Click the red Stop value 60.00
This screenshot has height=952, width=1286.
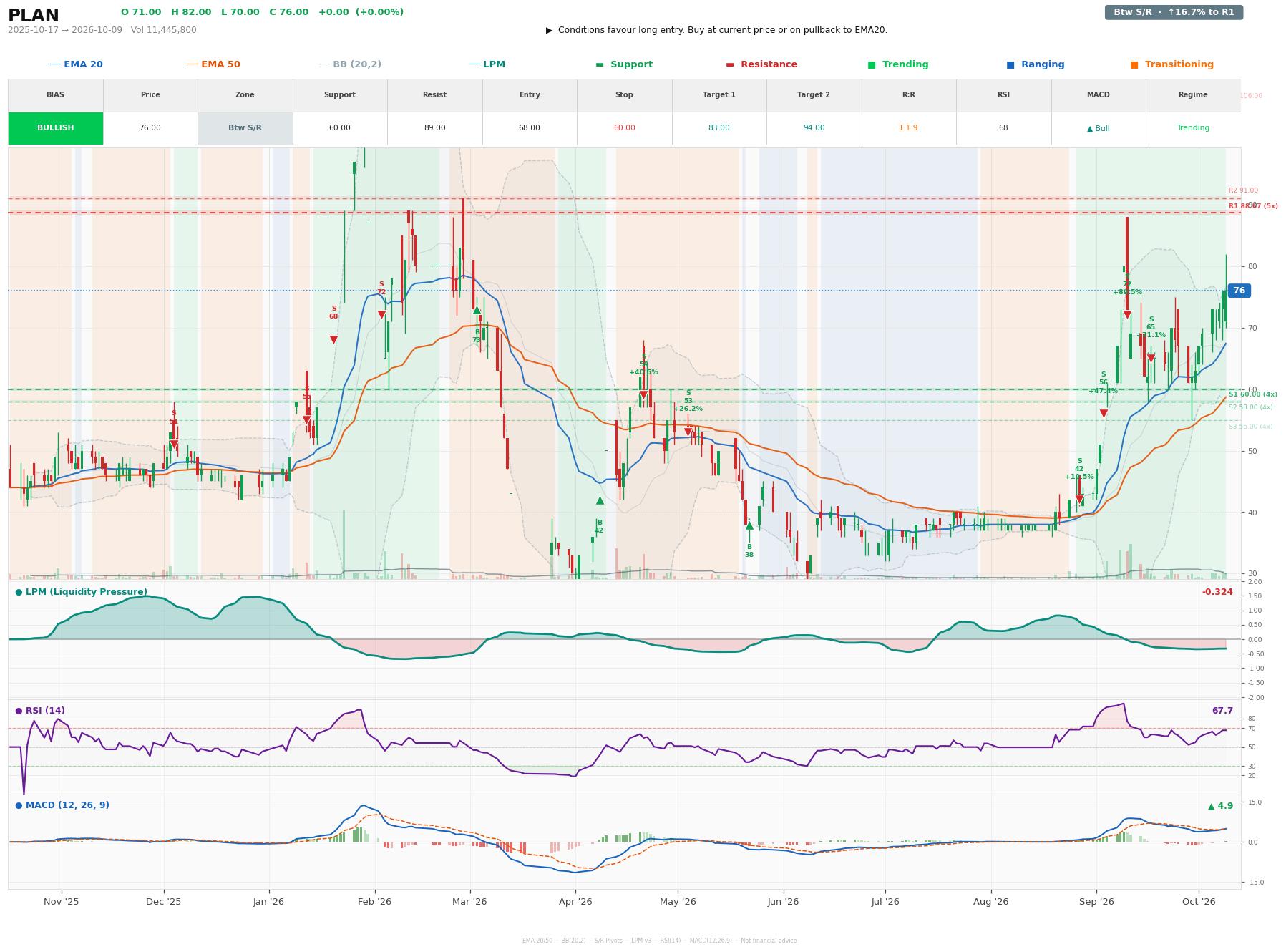tap(624, 128)
